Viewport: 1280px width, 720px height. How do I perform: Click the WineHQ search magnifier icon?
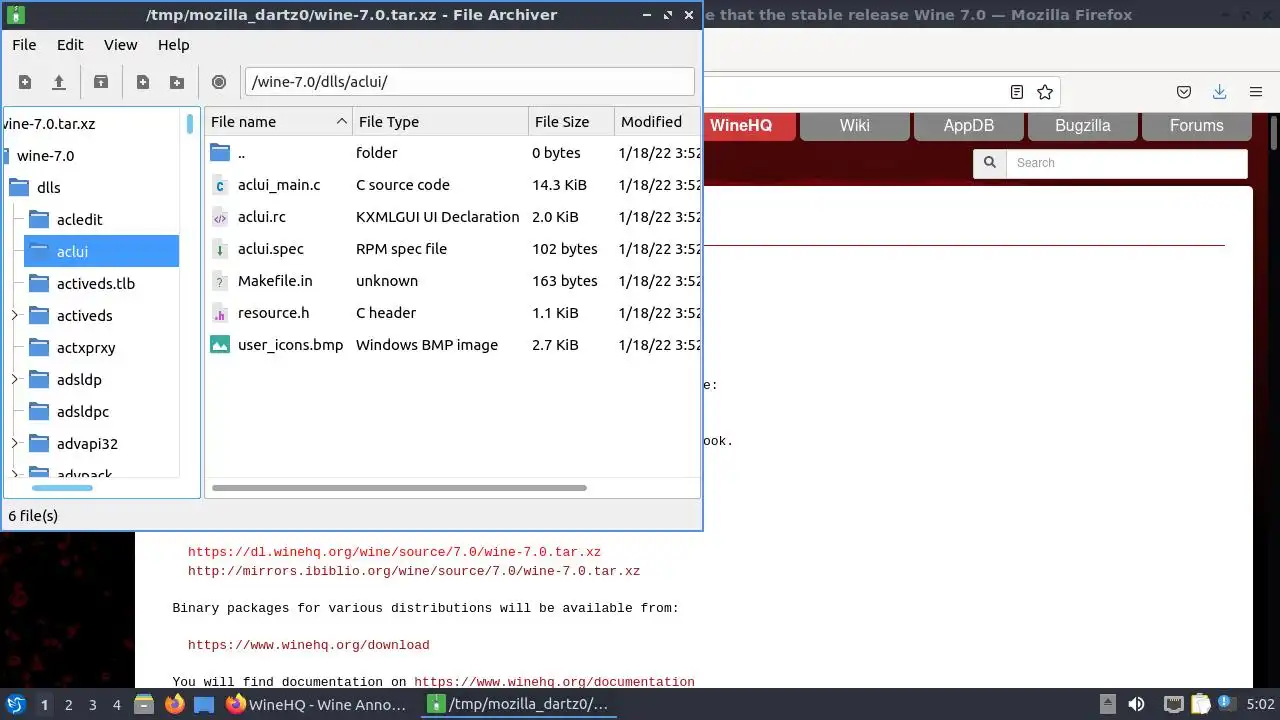coord(990,163)
